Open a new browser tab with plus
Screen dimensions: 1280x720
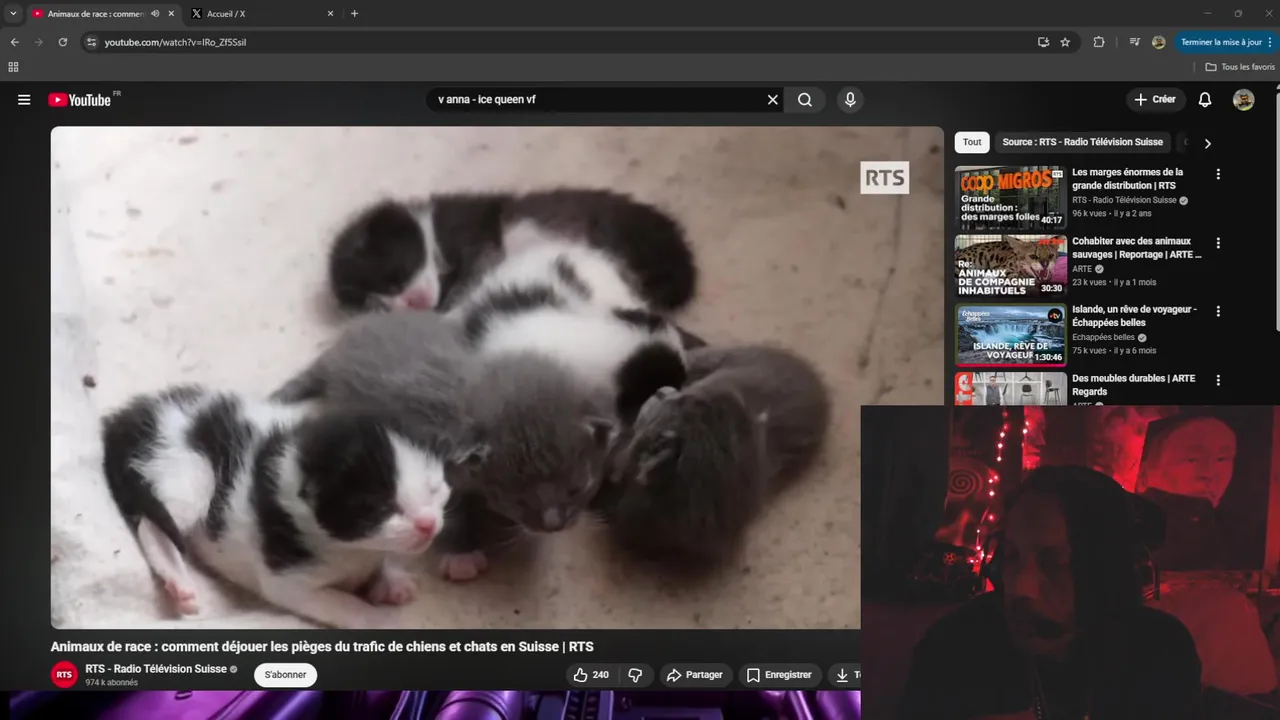tap(354, 14)
